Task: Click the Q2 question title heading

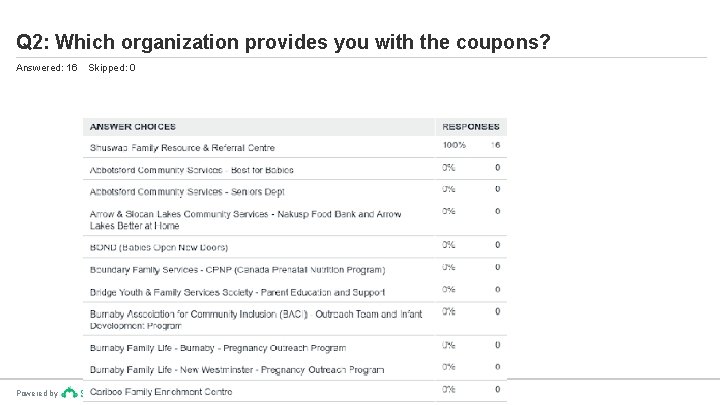Action: click(283, 43)
